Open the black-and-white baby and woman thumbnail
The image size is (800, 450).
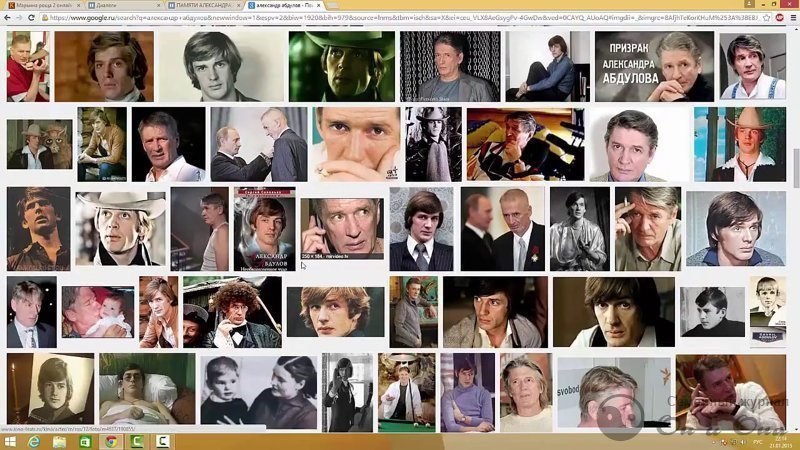point(258,392)
